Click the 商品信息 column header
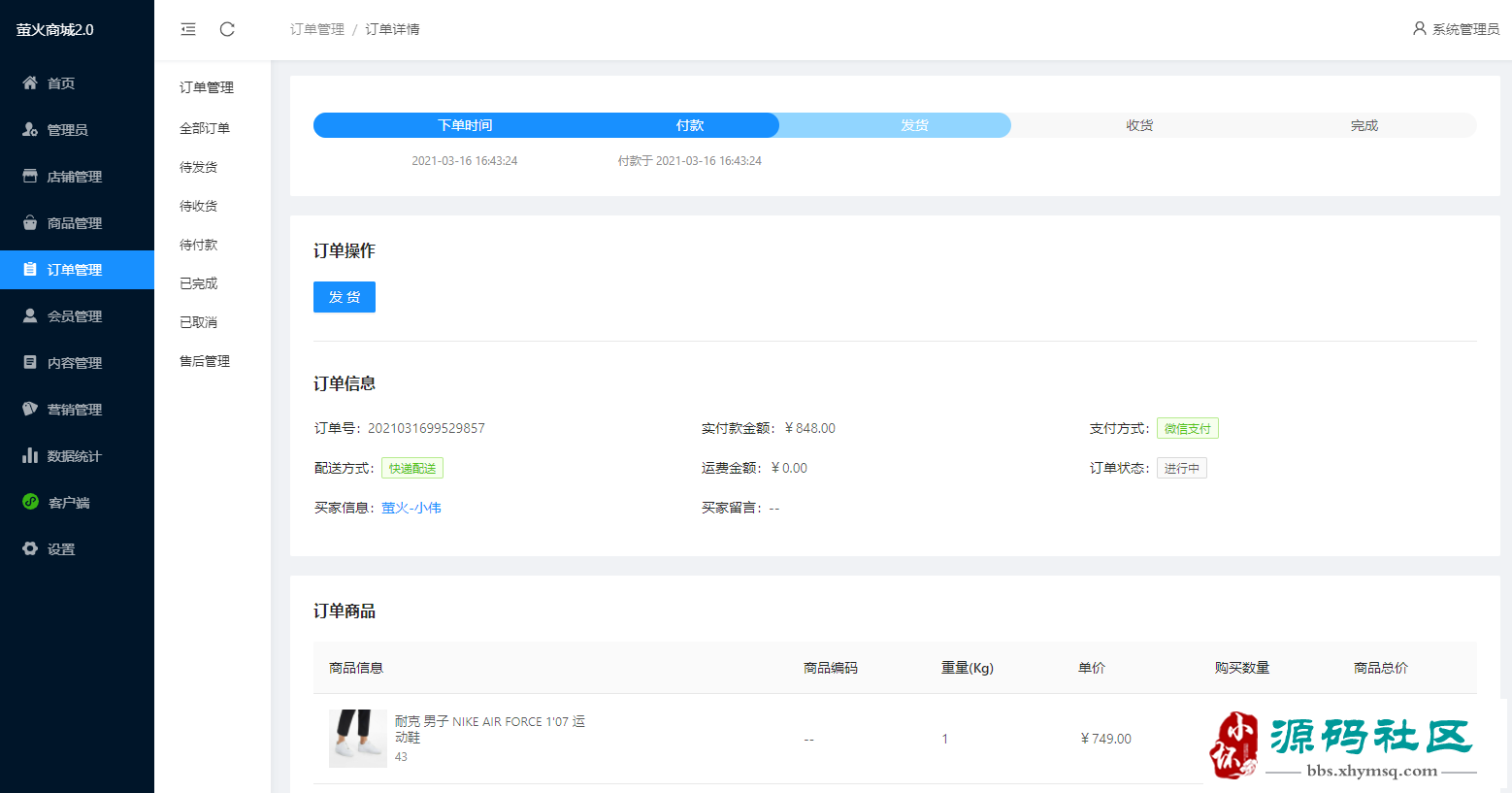 point(356,668)
